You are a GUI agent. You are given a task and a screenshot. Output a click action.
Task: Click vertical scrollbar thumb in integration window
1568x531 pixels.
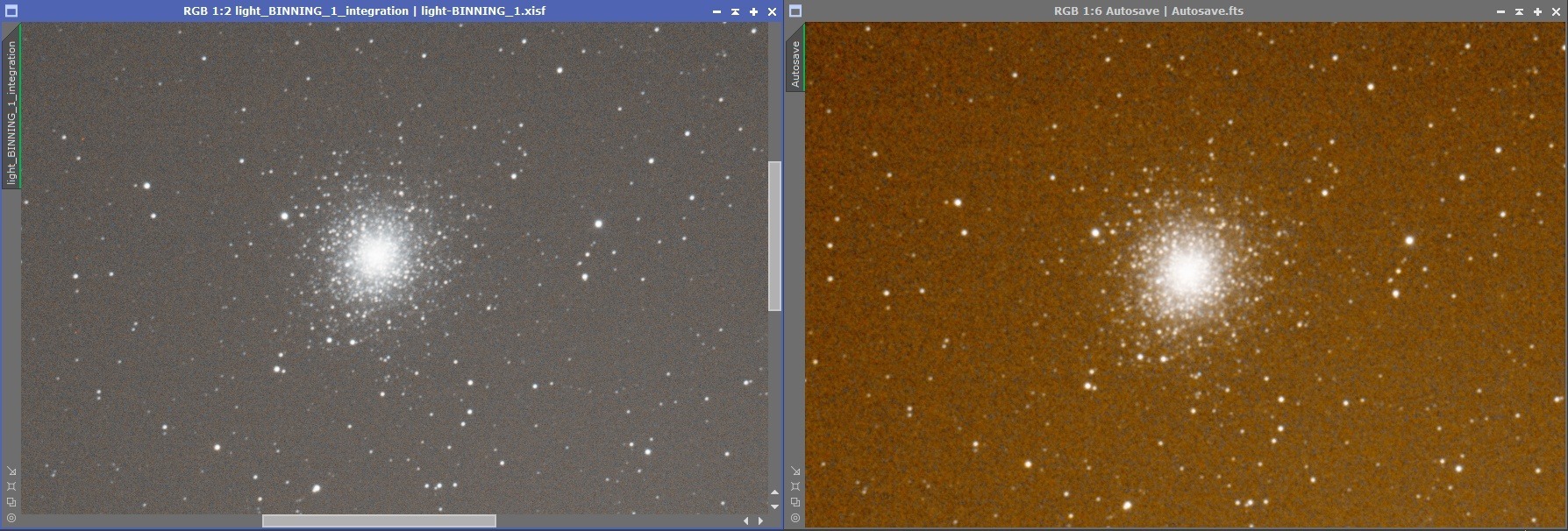point(774,236)
